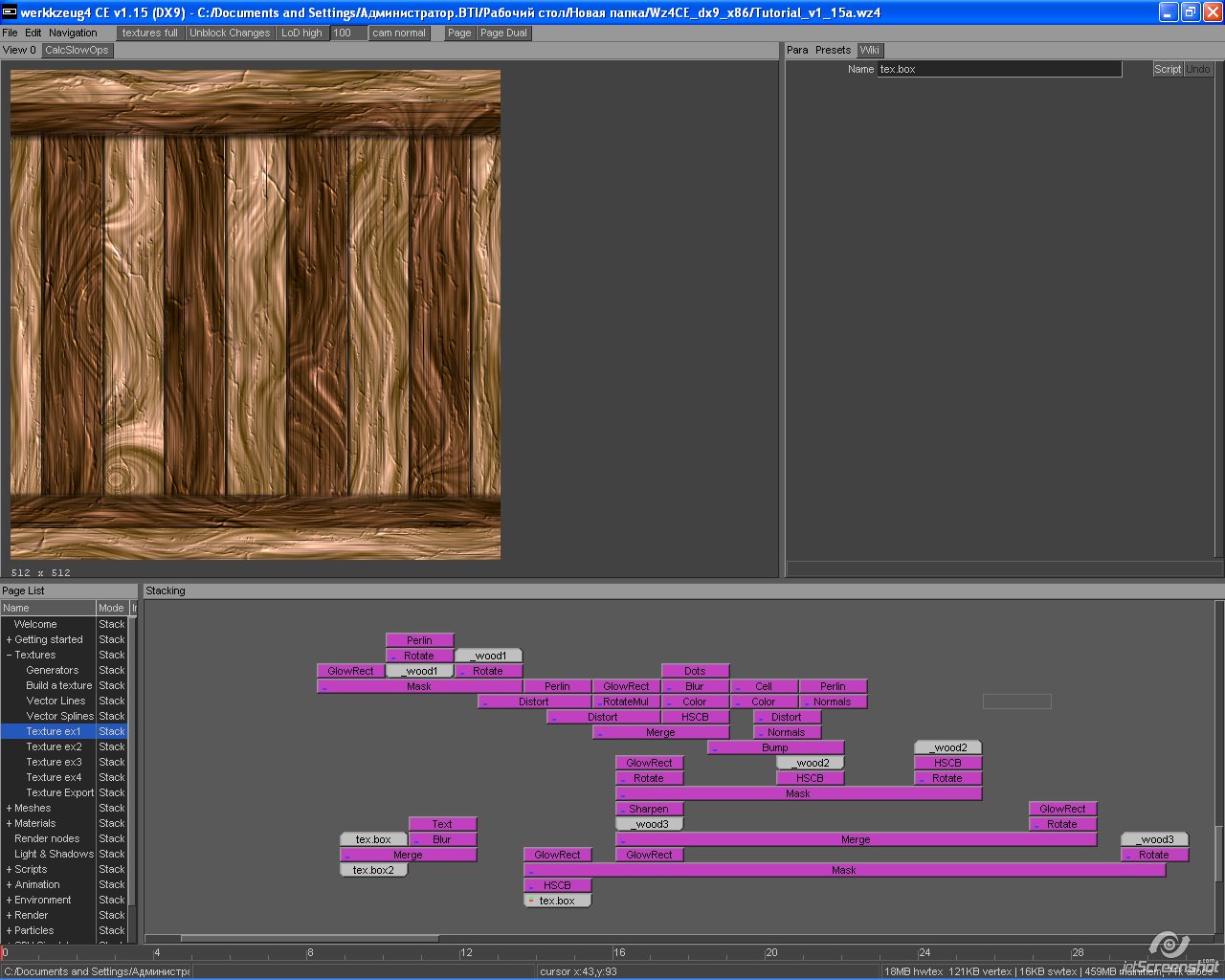Image resolution: width=1225 pixels, height=980 pixels.
Task: Open the Texture ex2 page
Action: [x=54, y=746]
